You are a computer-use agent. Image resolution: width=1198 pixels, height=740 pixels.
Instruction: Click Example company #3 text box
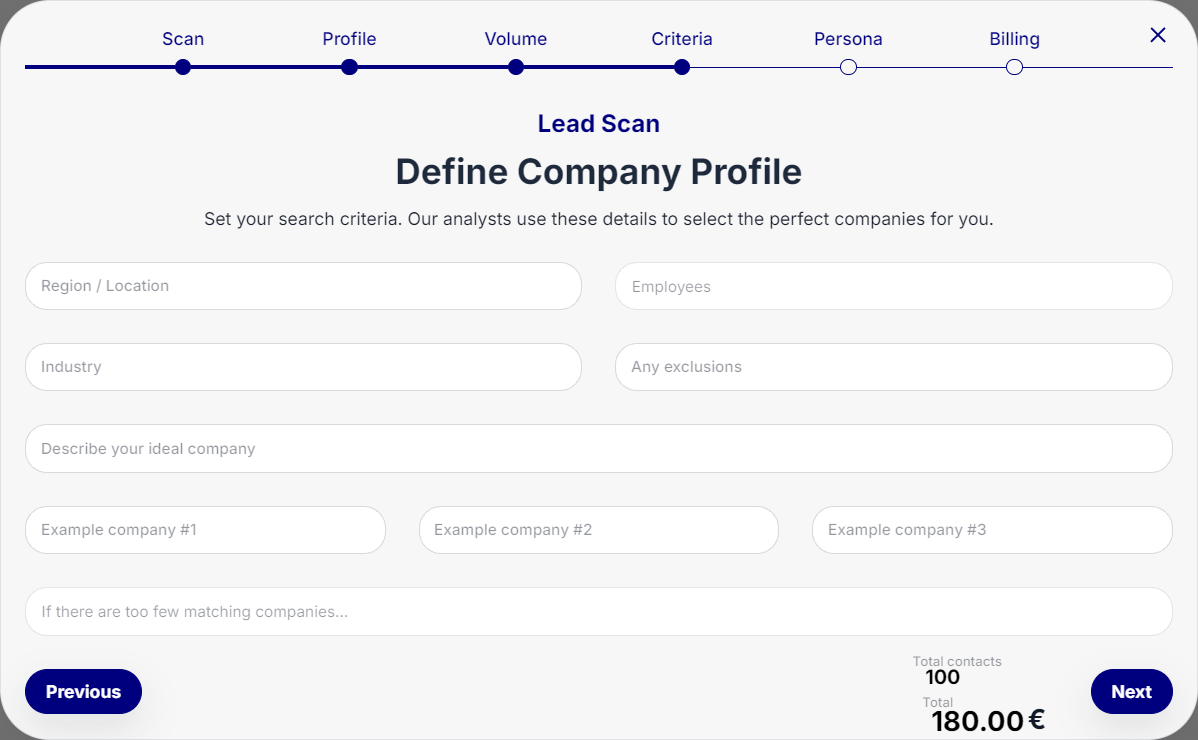(x=991, y=530)
